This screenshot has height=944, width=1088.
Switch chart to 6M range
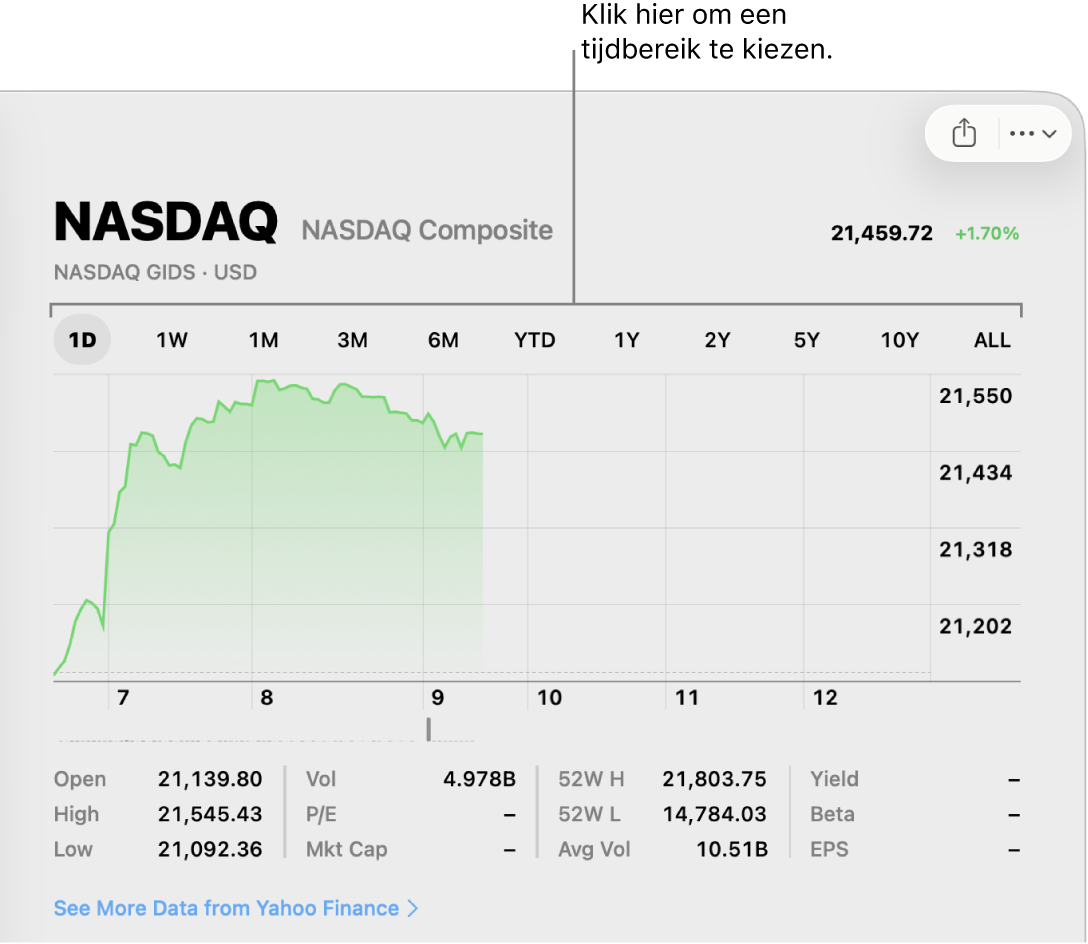[443, 340]
